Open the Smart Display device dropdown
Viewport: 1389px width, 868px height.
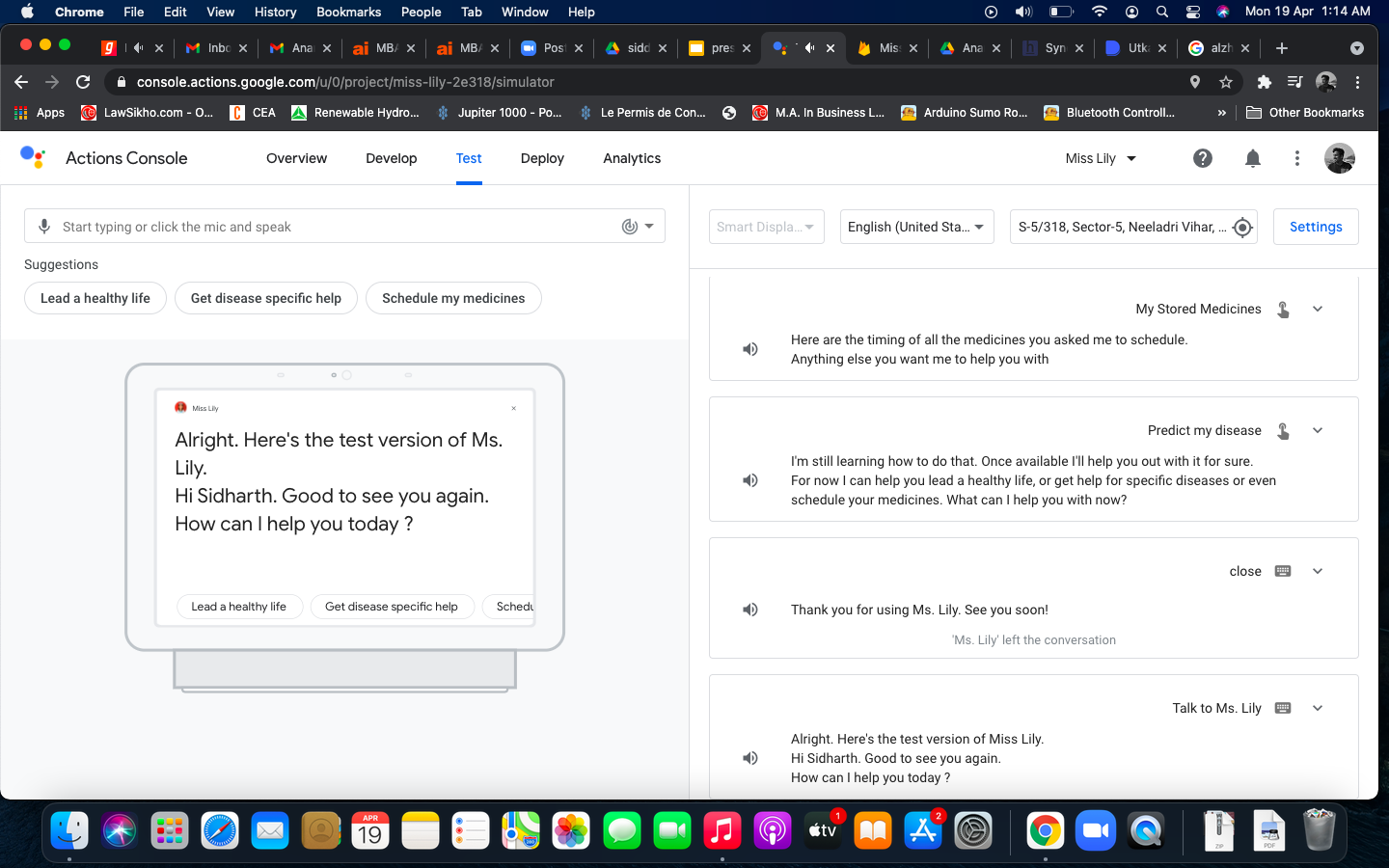(x=766, y=227)
